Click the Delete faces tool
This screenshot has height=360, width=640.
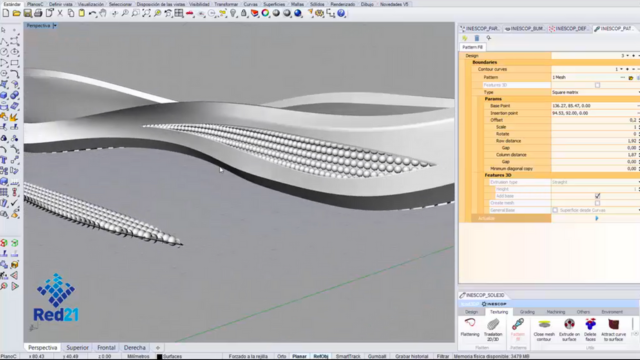(590, 330)
